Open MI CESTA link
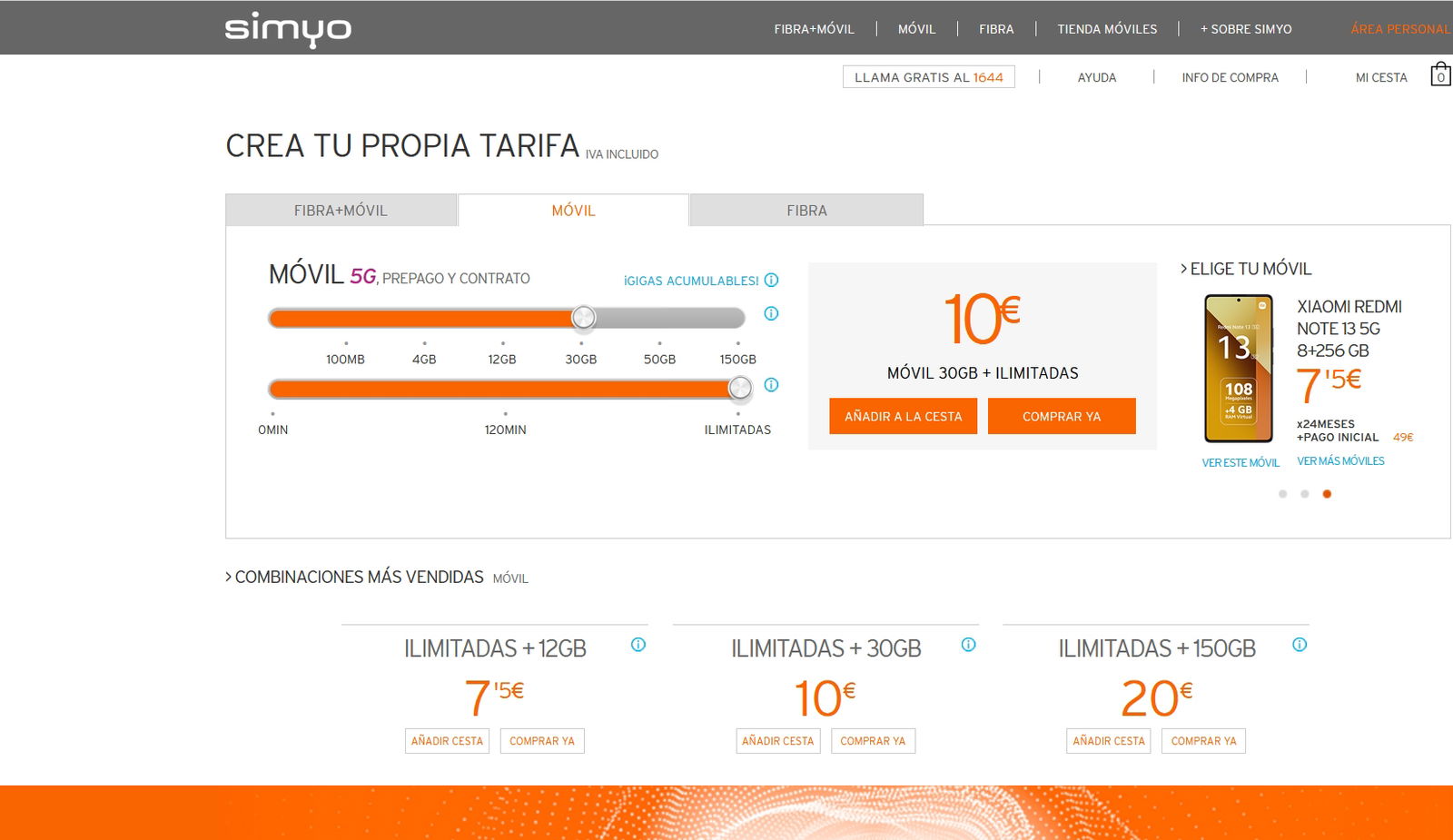The image size is (1453, 840). [1381, 78]
